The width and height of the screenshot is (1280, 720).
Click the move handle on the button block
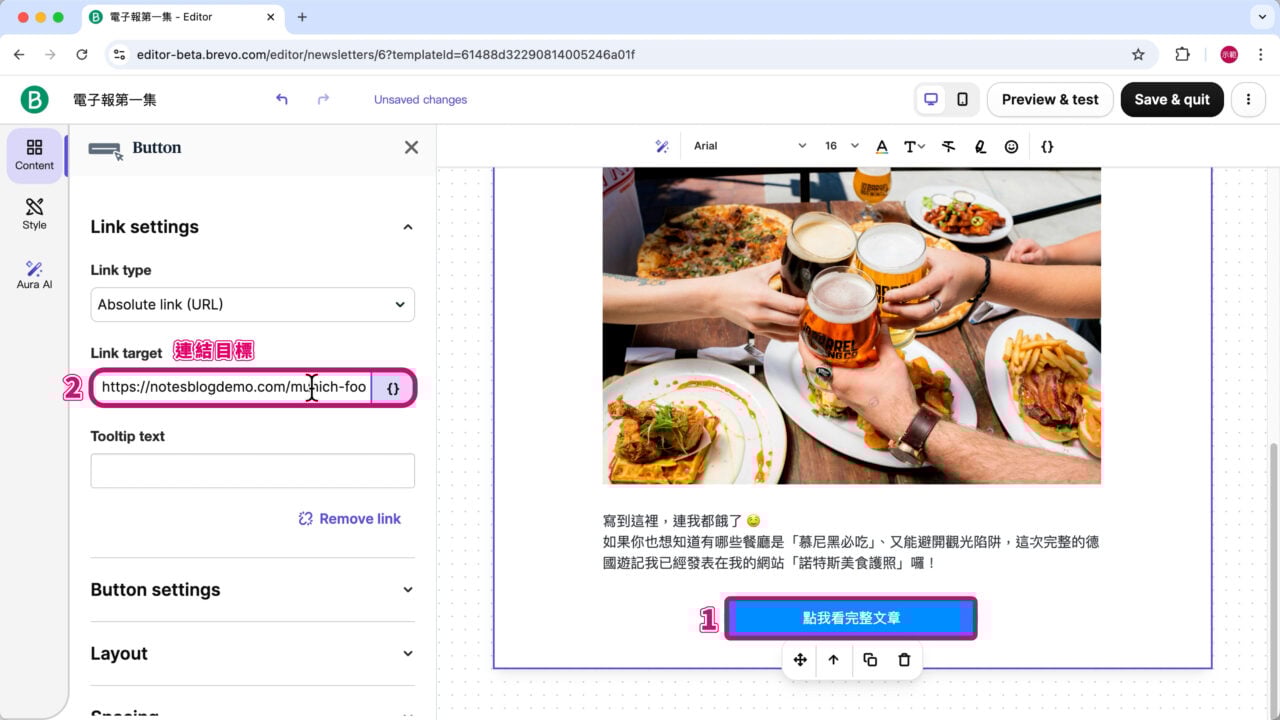tap(800, 660)
